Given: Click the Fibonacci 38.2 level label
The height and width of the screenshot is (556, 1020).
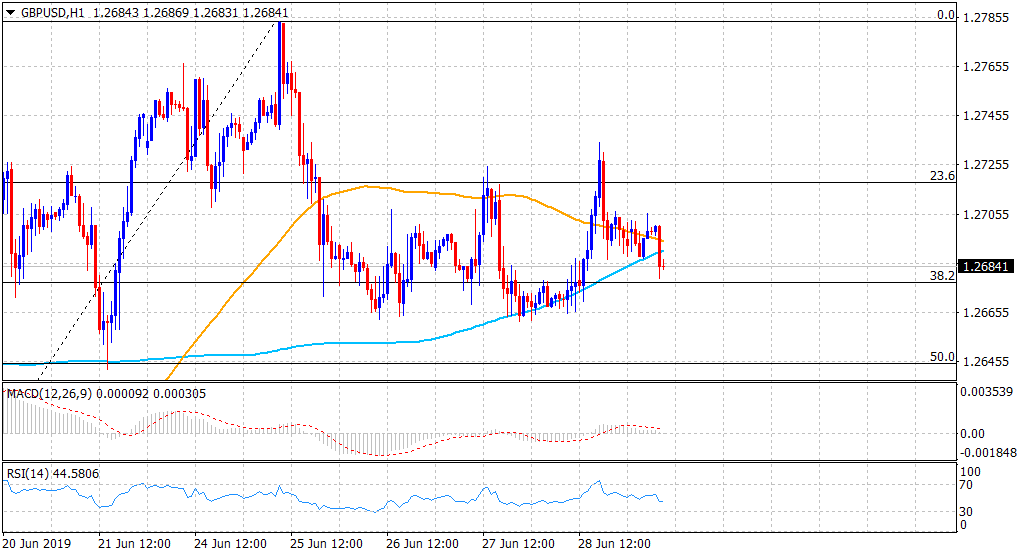Looking at the screenshot, I should click(943, 274).
